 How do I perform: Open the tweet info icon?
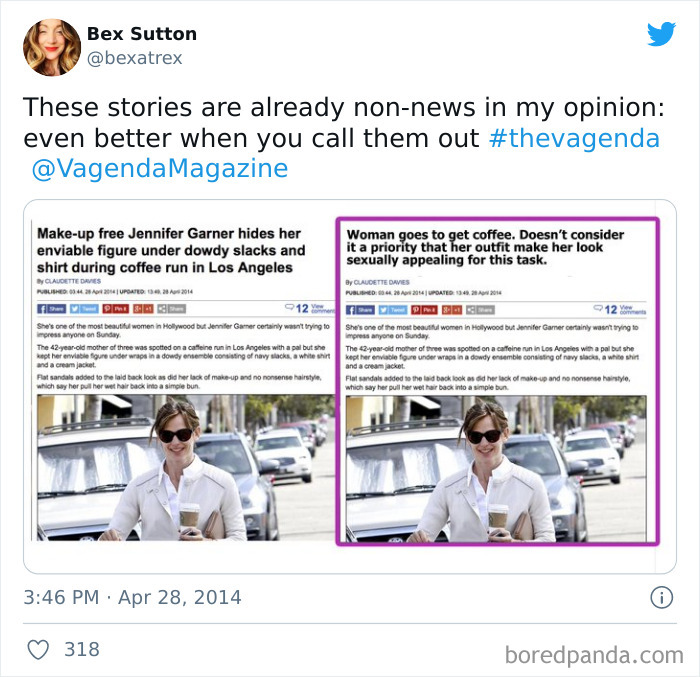point(661,598)
